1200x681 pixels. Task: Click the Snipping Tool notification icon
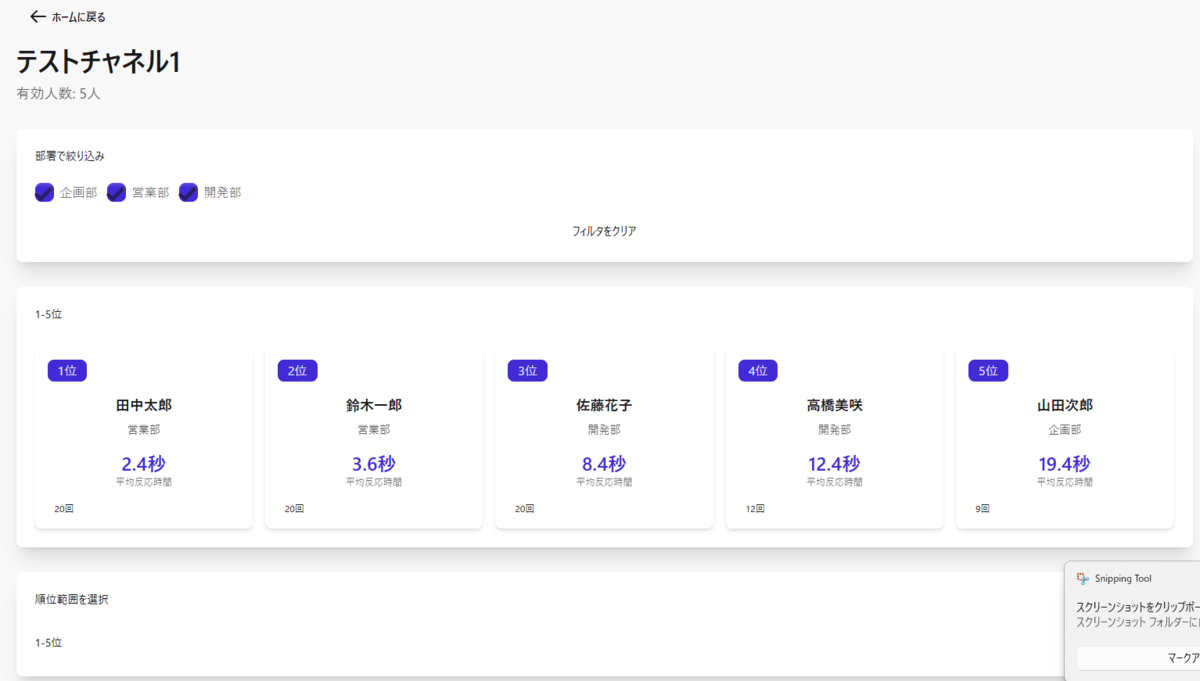[x=1083, y=578]
